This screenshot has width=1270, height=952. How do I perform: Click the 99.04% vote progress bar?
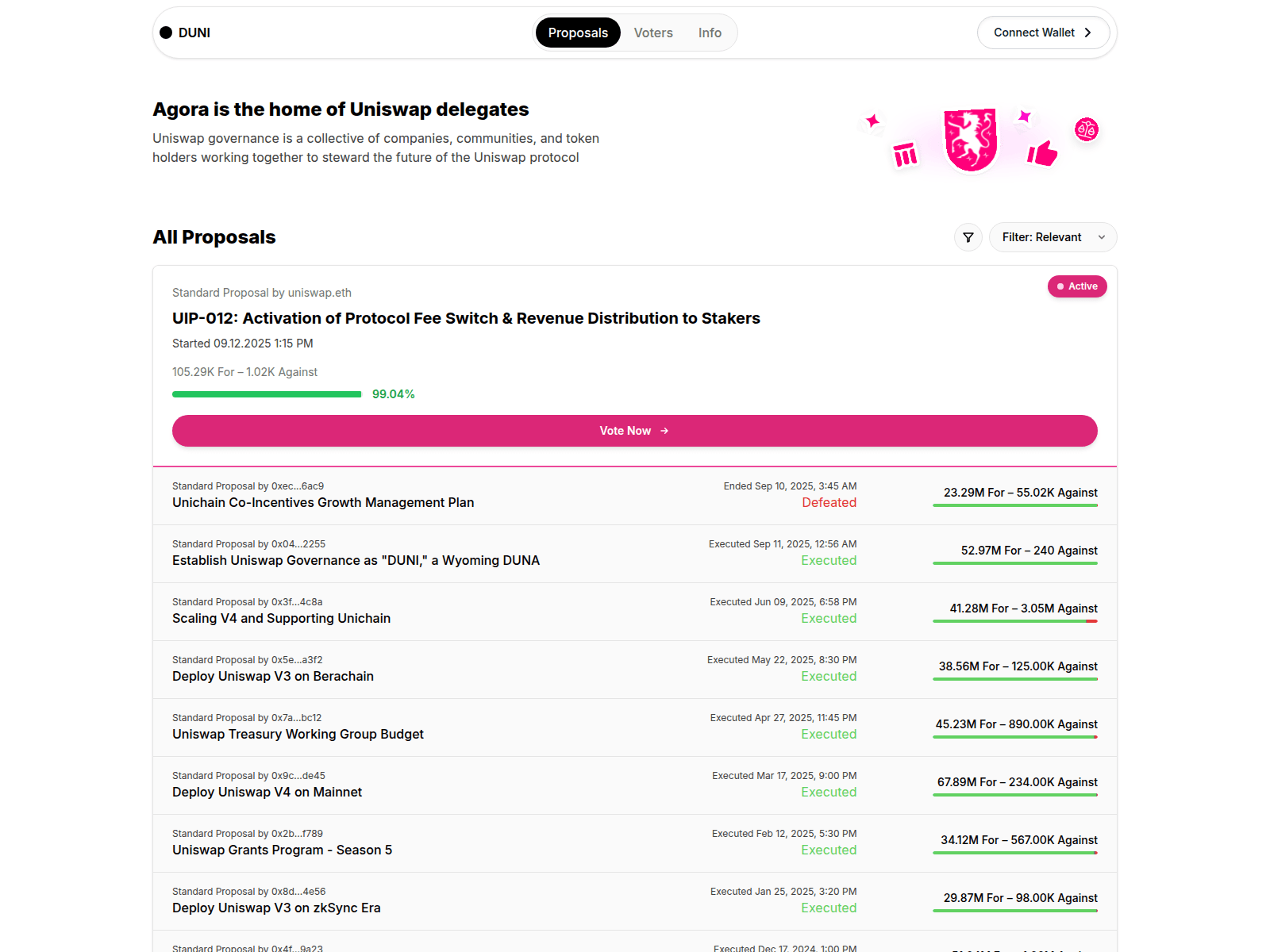coord(267,394)
